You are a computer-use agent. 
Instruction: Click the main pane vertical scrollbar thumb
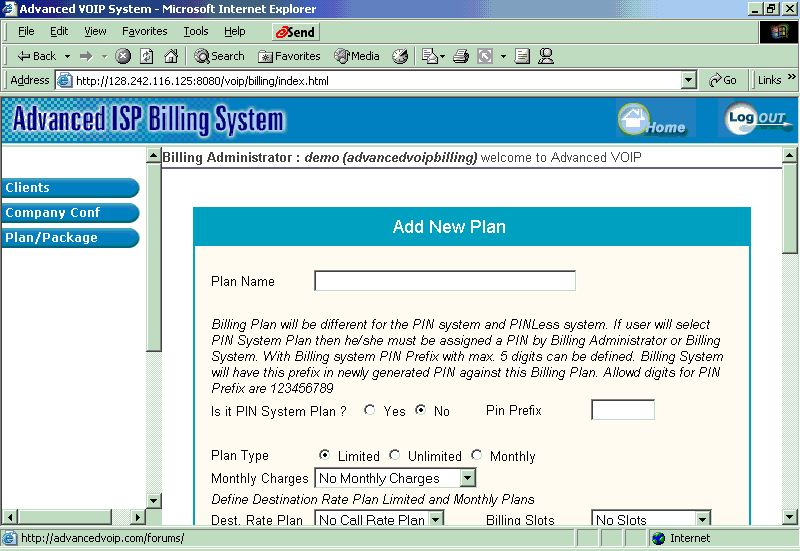(790, 208)
